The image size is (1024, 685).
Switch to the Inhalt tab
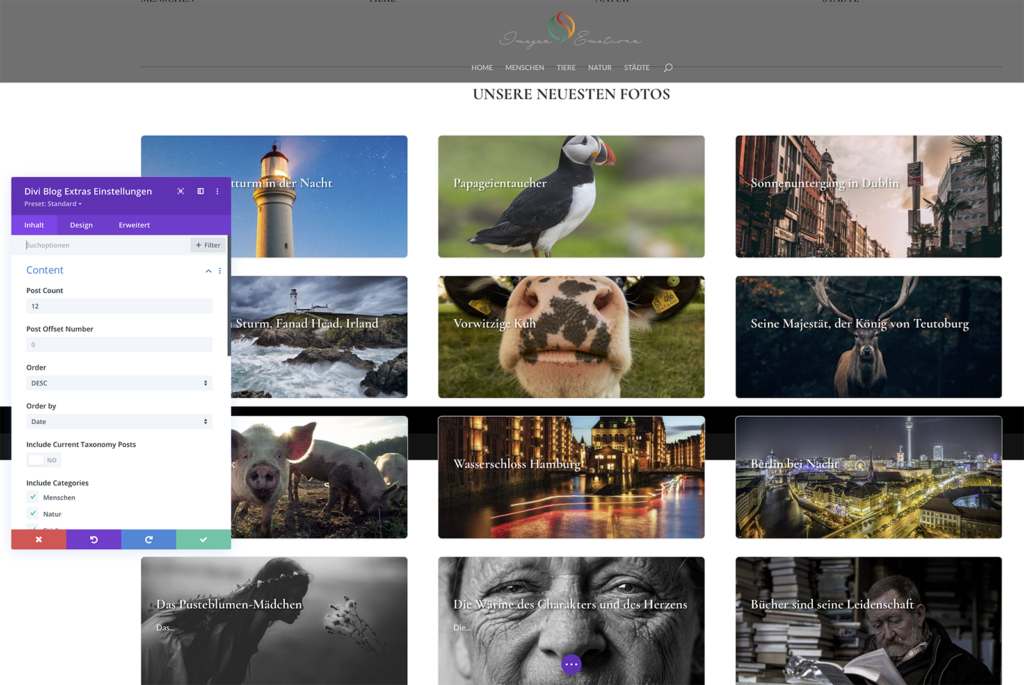coord(34,225)
